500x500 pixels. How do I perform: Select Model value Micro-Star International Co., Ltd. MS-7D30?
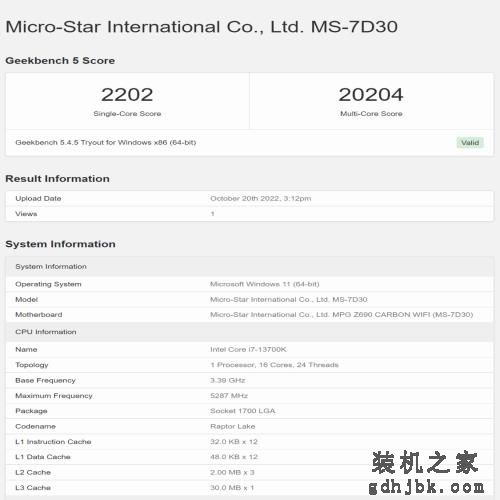289,299
